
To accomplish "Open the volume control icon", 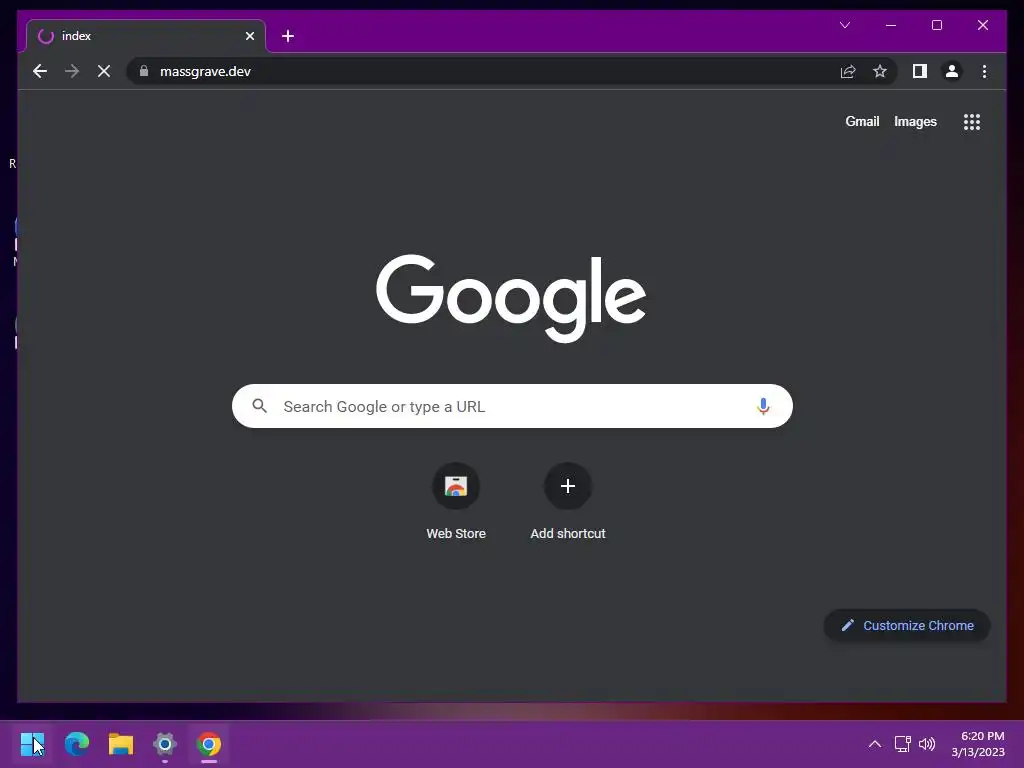I will (927, 744).
